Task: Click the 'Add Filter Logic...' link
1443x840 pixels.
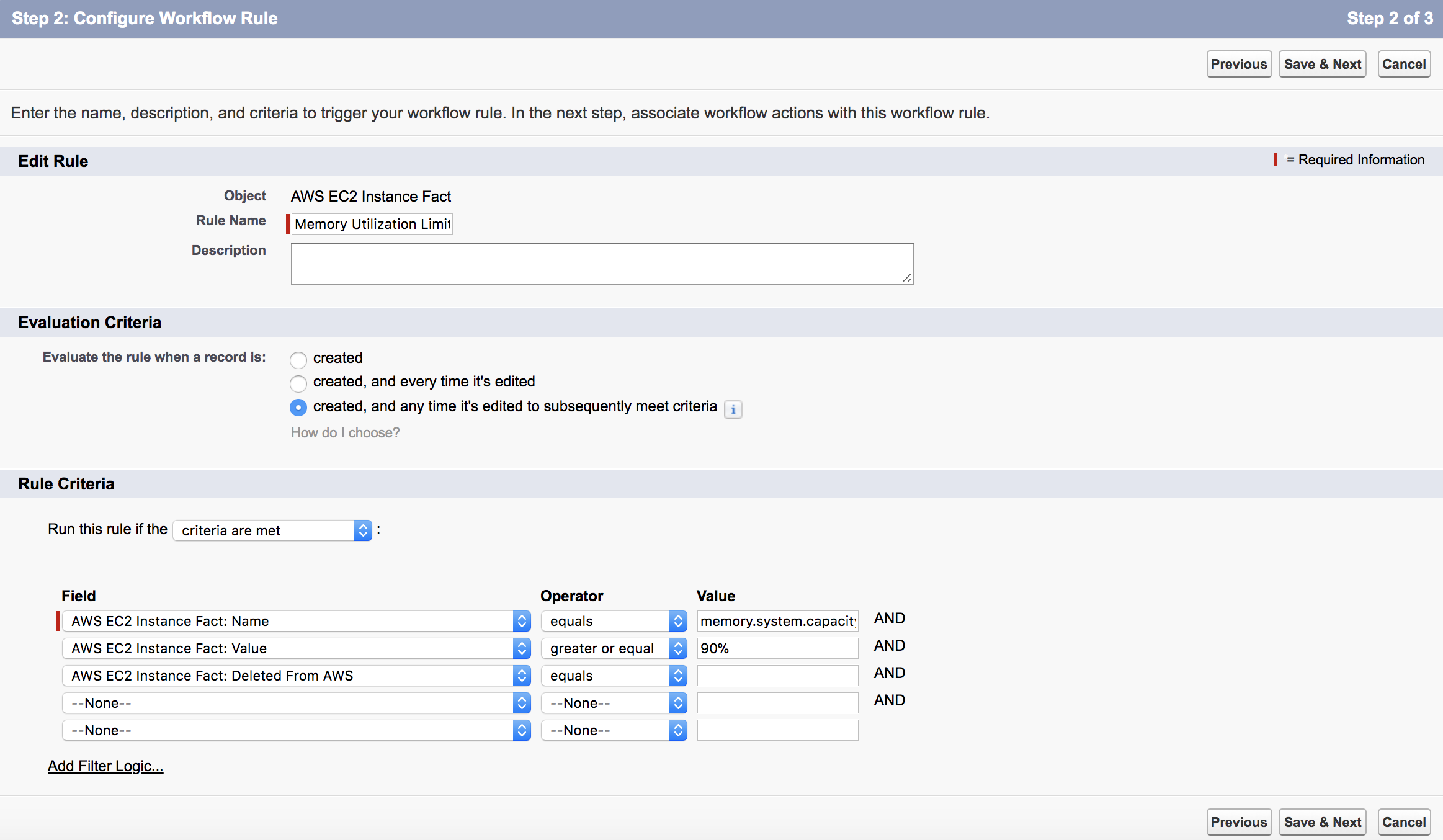Action: [x=105, y=766]
